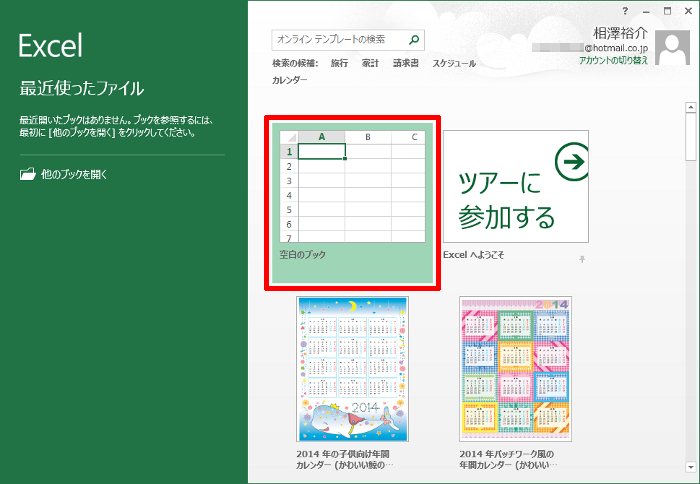The height and width of the screenshot is (484, 700).
Task: Click the 空白のブック label text
Action: pos(303,255)
